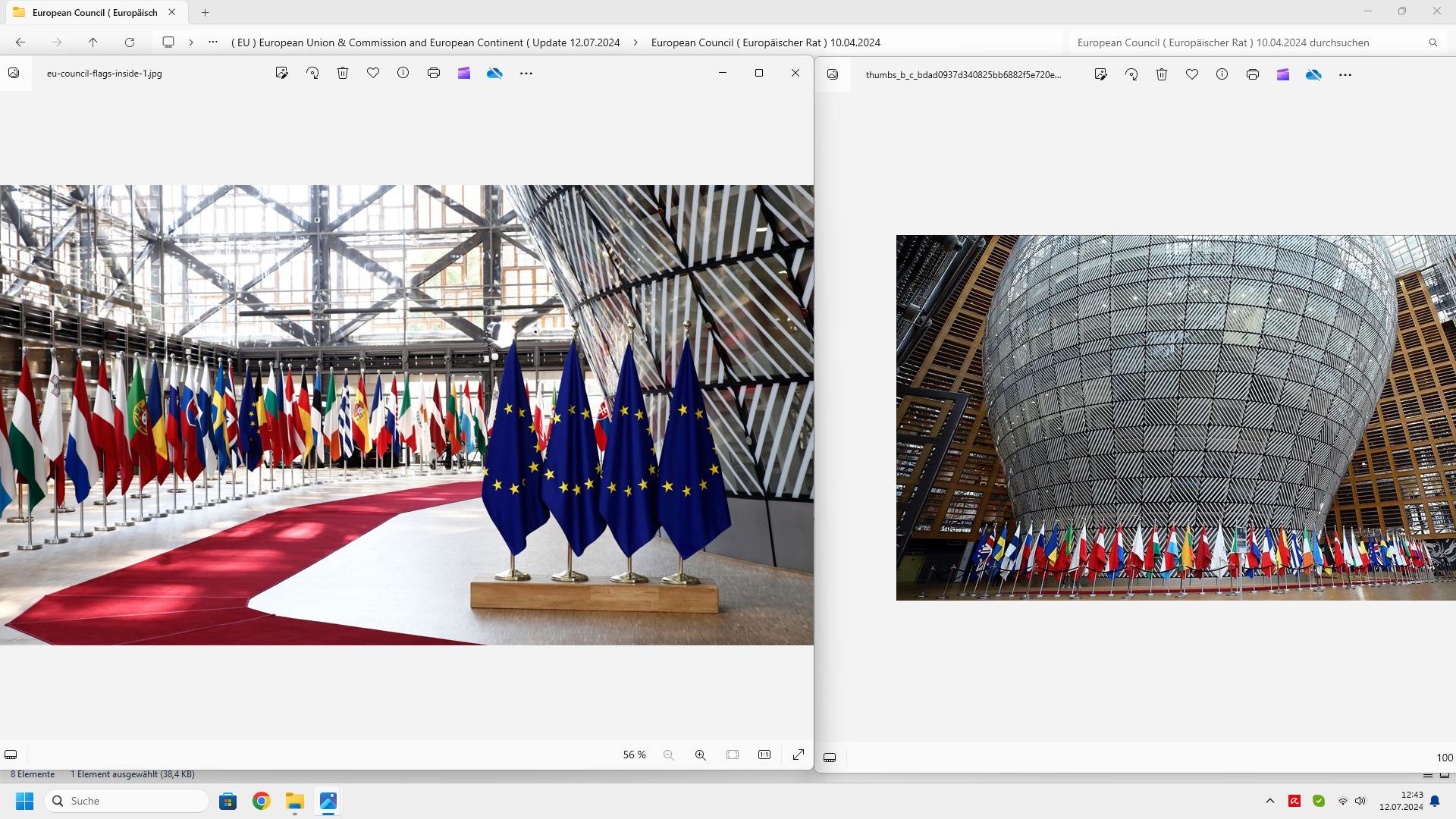Image resolution: width=1456 pixels, height=819 pixels.
Task: Open Clipchamp icon in right photo window
Action: [1283, 74]
